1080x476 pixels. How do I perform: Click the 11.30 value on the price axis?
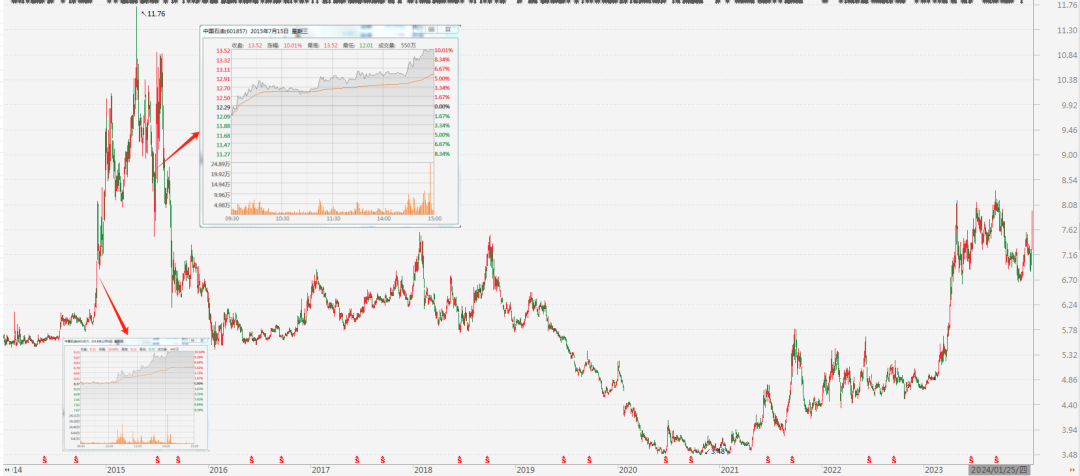click(1068, 30)
